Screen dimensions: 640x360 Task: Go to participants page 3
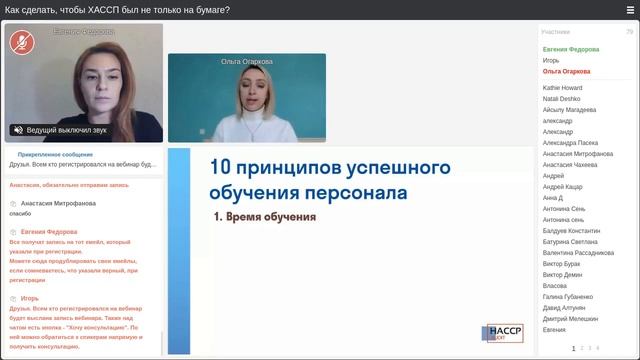click(x=590, y=348)
